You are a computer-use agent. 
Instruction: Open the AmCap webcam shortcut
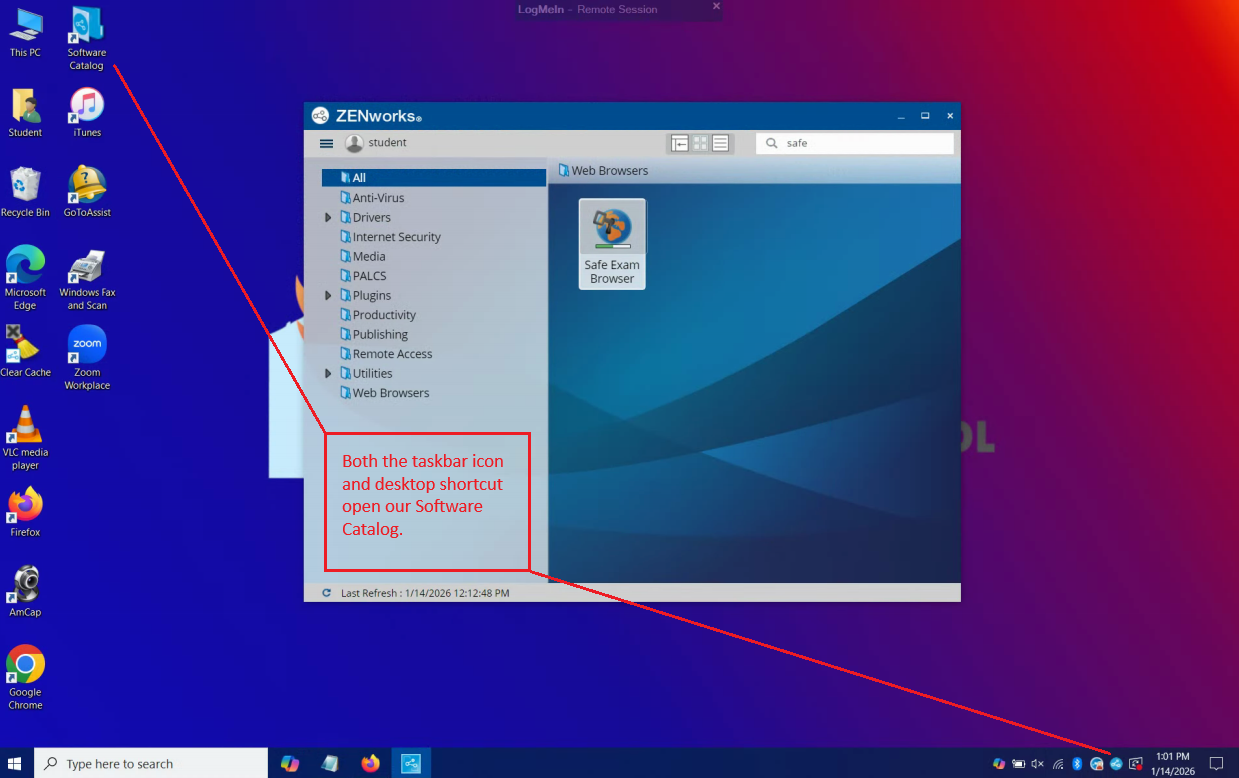click(x=25, y=593)
